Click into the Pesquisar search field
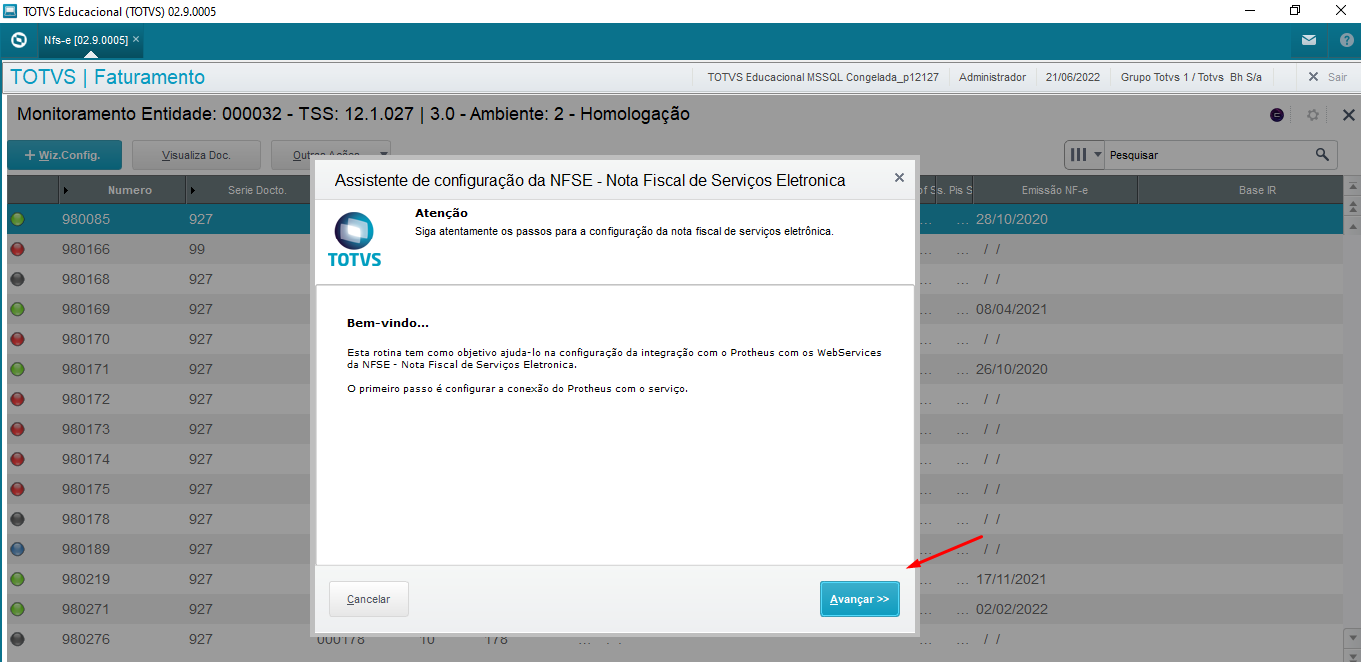The width and height of the screenshot is (1361, 662). [x=1208, y=155]
